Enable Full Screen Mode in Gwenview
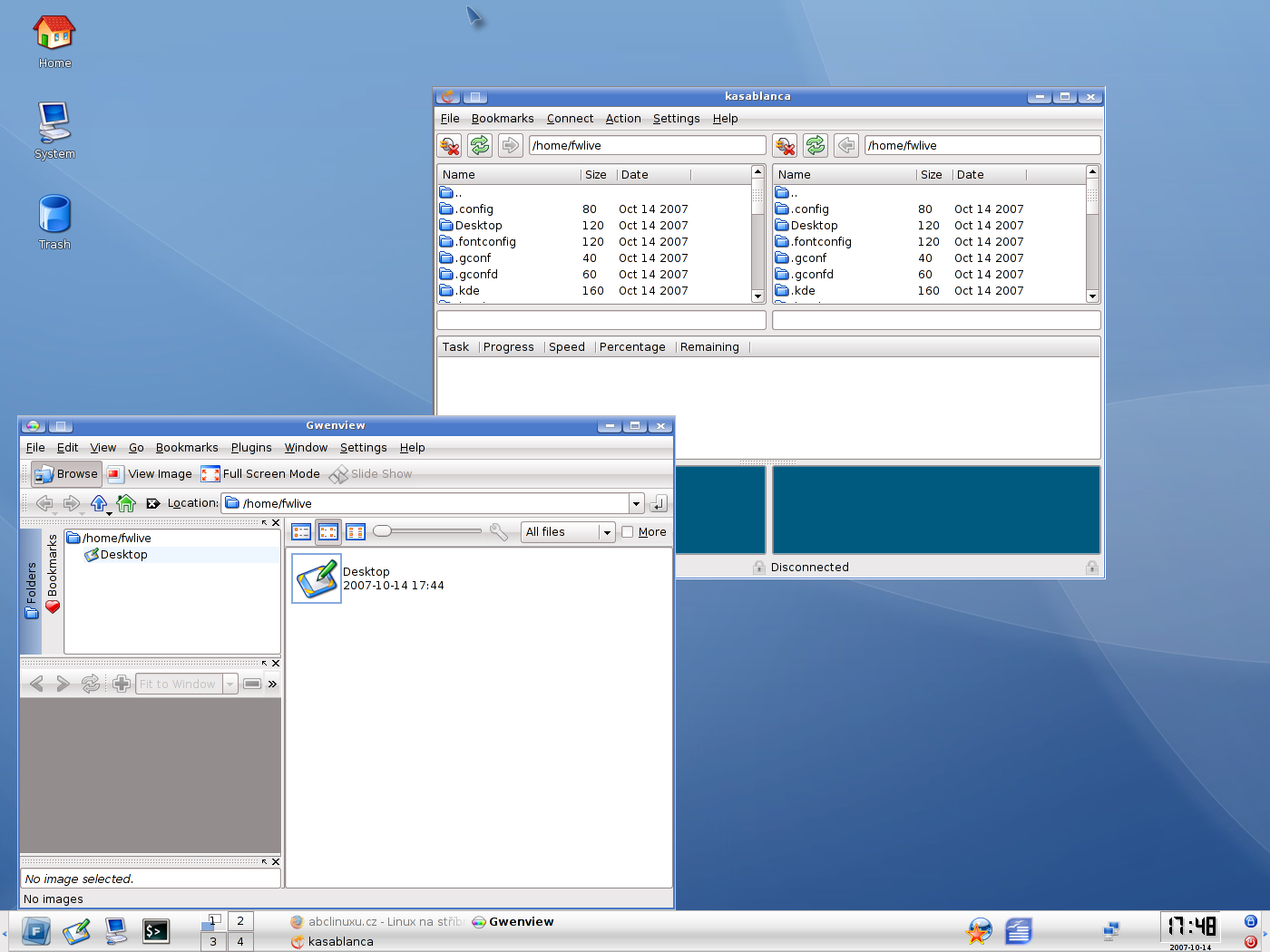 coord(260,474)
